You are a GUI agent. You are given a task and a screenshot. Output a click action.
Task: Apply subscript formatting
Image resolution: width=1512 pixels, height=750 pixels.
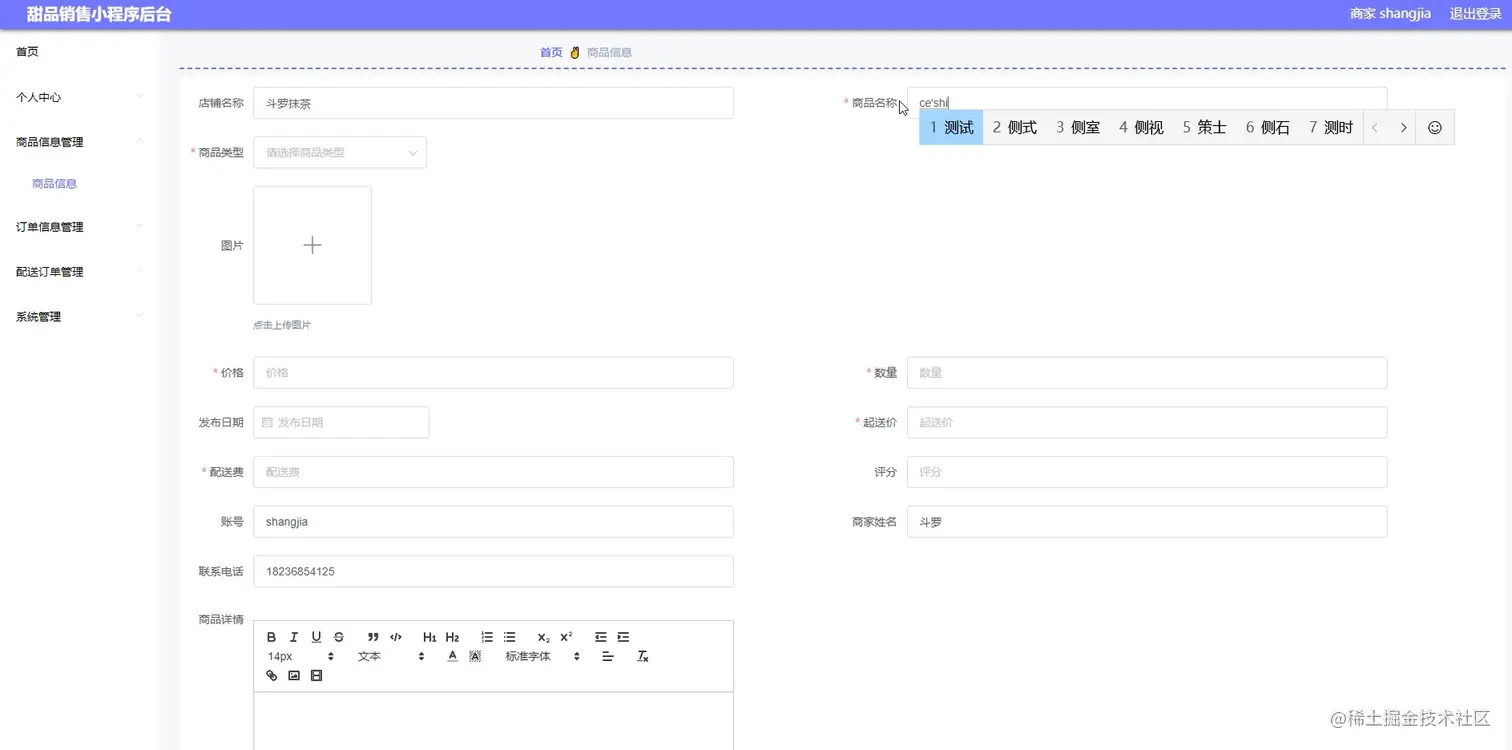click(543, 637)
